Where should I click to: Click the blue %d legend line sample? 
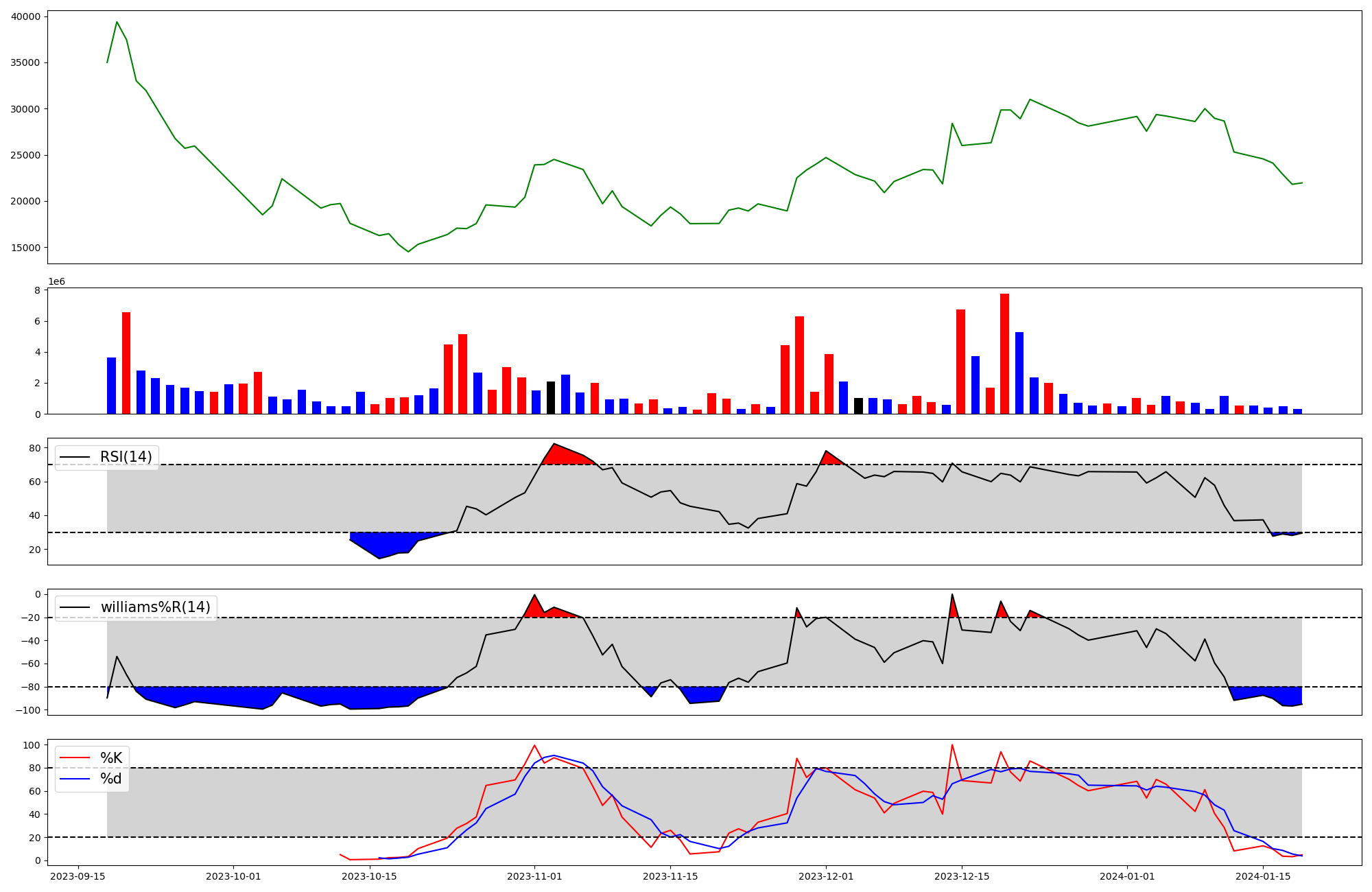(x=75, y=779)
